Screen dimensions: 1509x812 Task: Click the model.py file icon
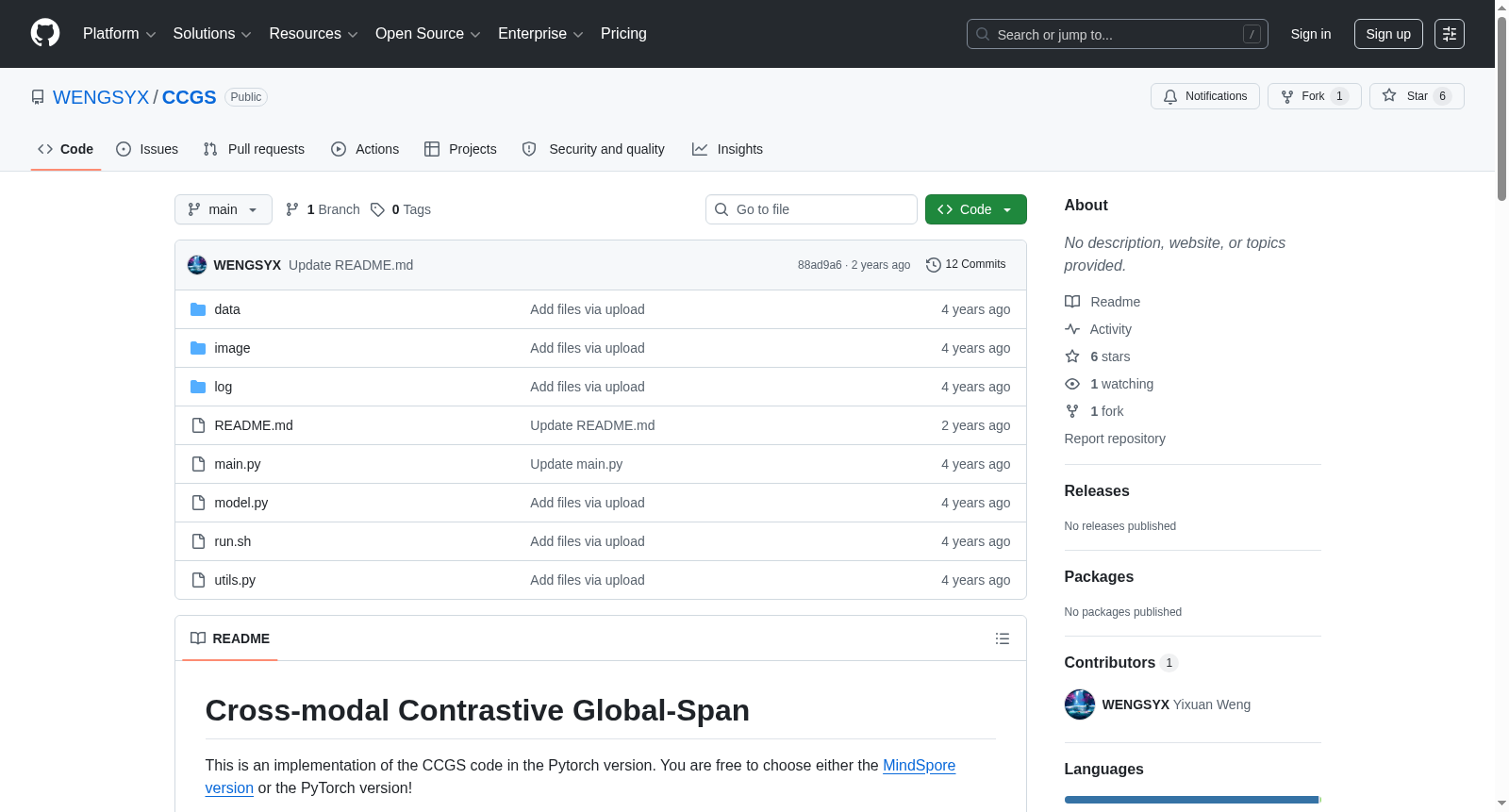point(198,503)
